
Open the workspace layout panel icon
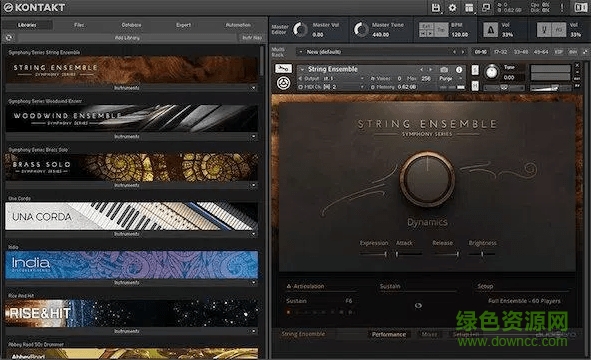coord(469,8)
